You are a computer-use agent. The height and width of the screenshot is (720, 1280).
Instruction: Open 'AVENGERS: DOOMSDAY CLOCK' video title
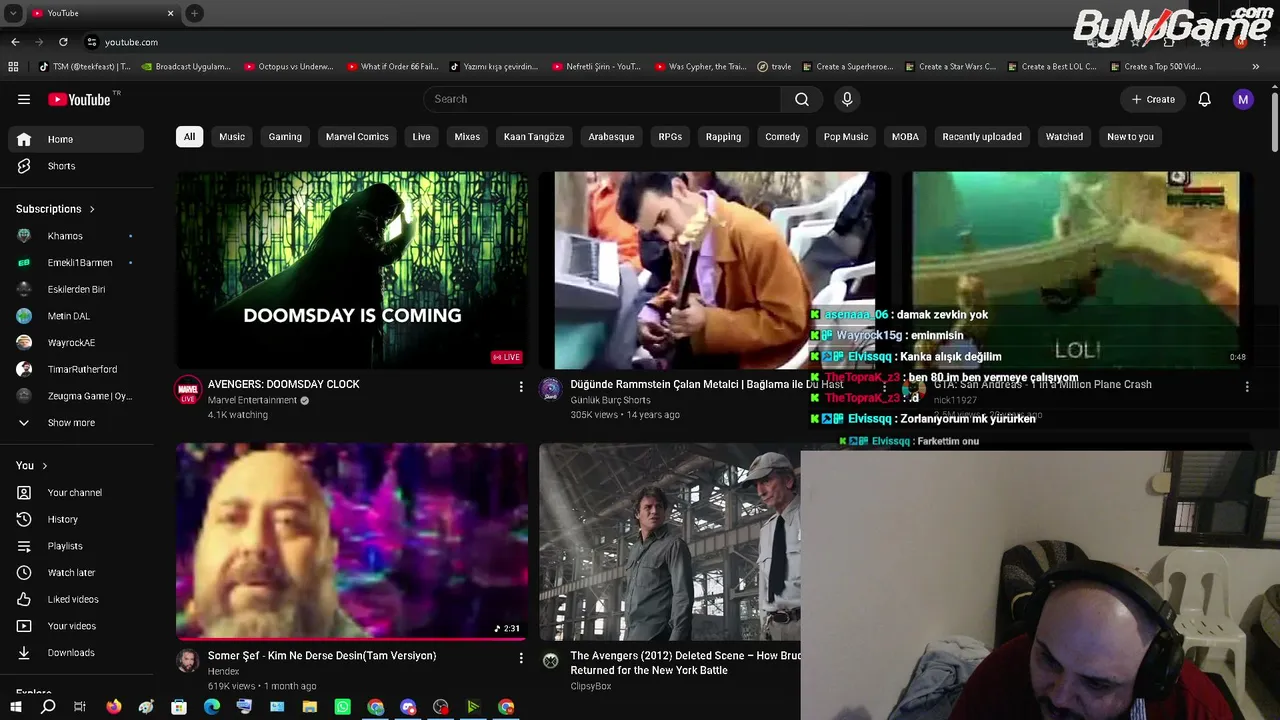pos(284,384)
